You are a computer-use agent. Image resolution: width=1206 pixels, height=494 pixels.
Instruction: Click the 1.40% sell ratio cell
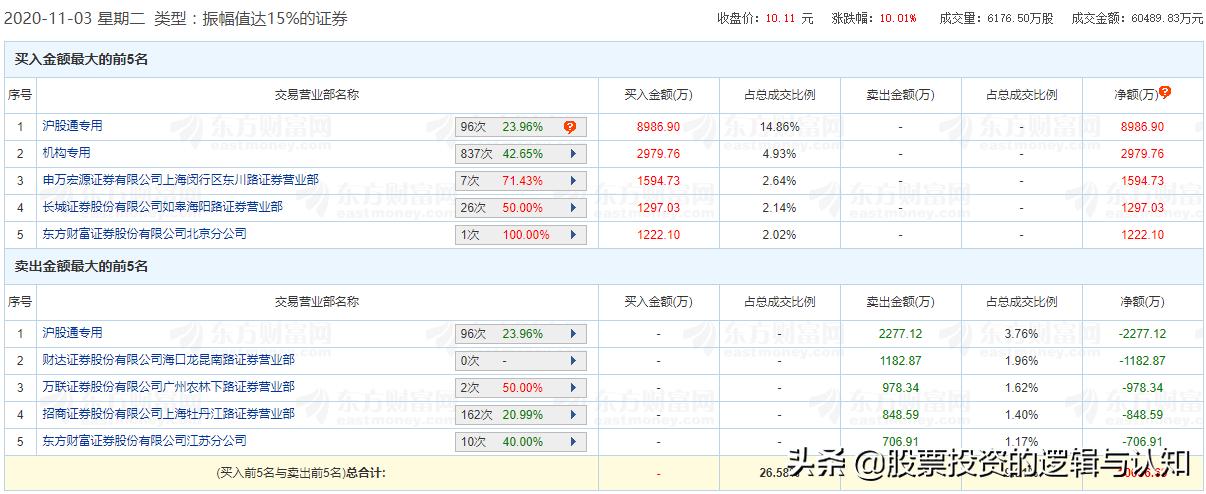point(1021,415)
